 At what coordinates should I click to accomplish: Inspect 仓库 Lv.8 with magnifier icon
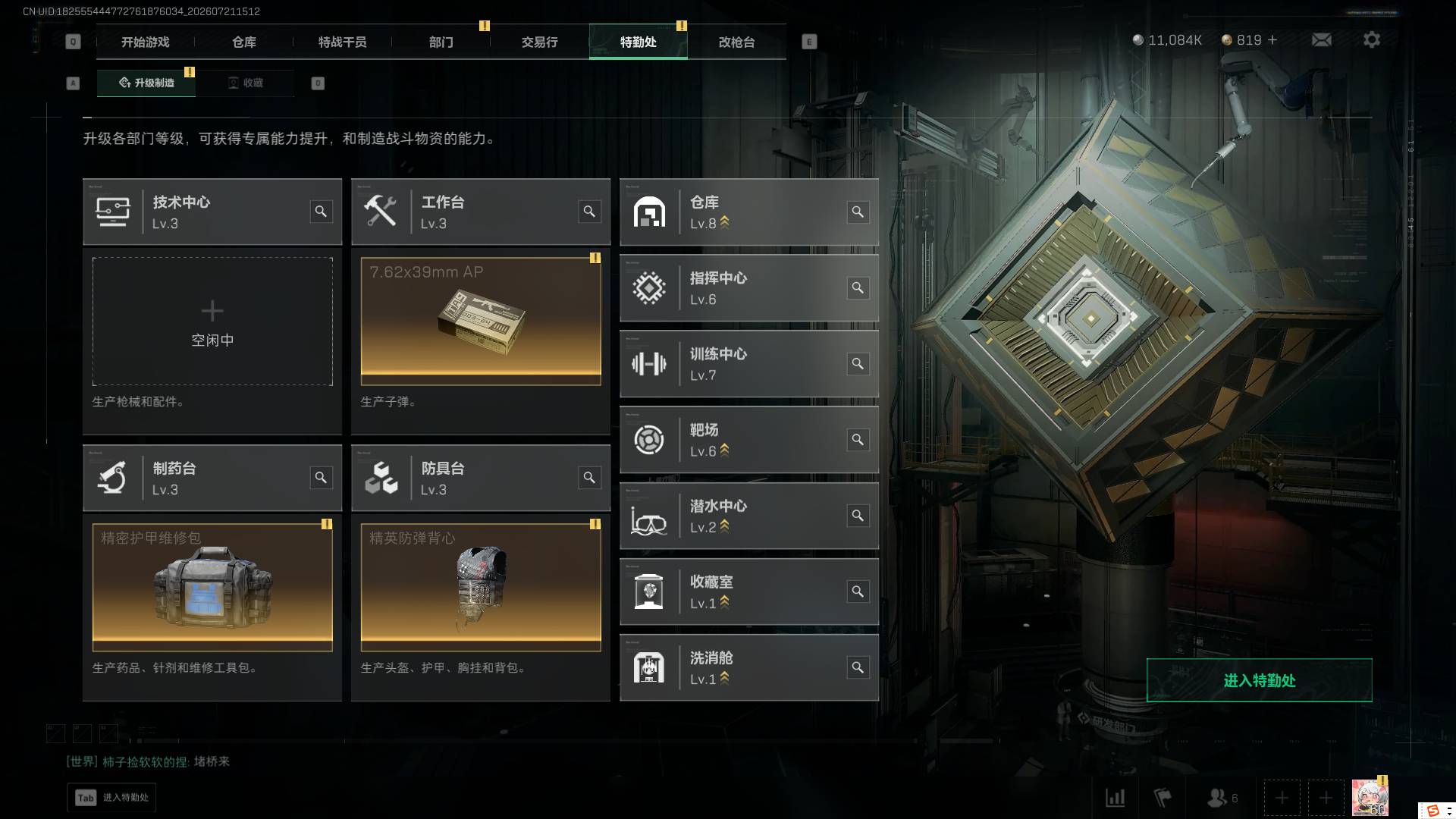(x=858, y=212)
